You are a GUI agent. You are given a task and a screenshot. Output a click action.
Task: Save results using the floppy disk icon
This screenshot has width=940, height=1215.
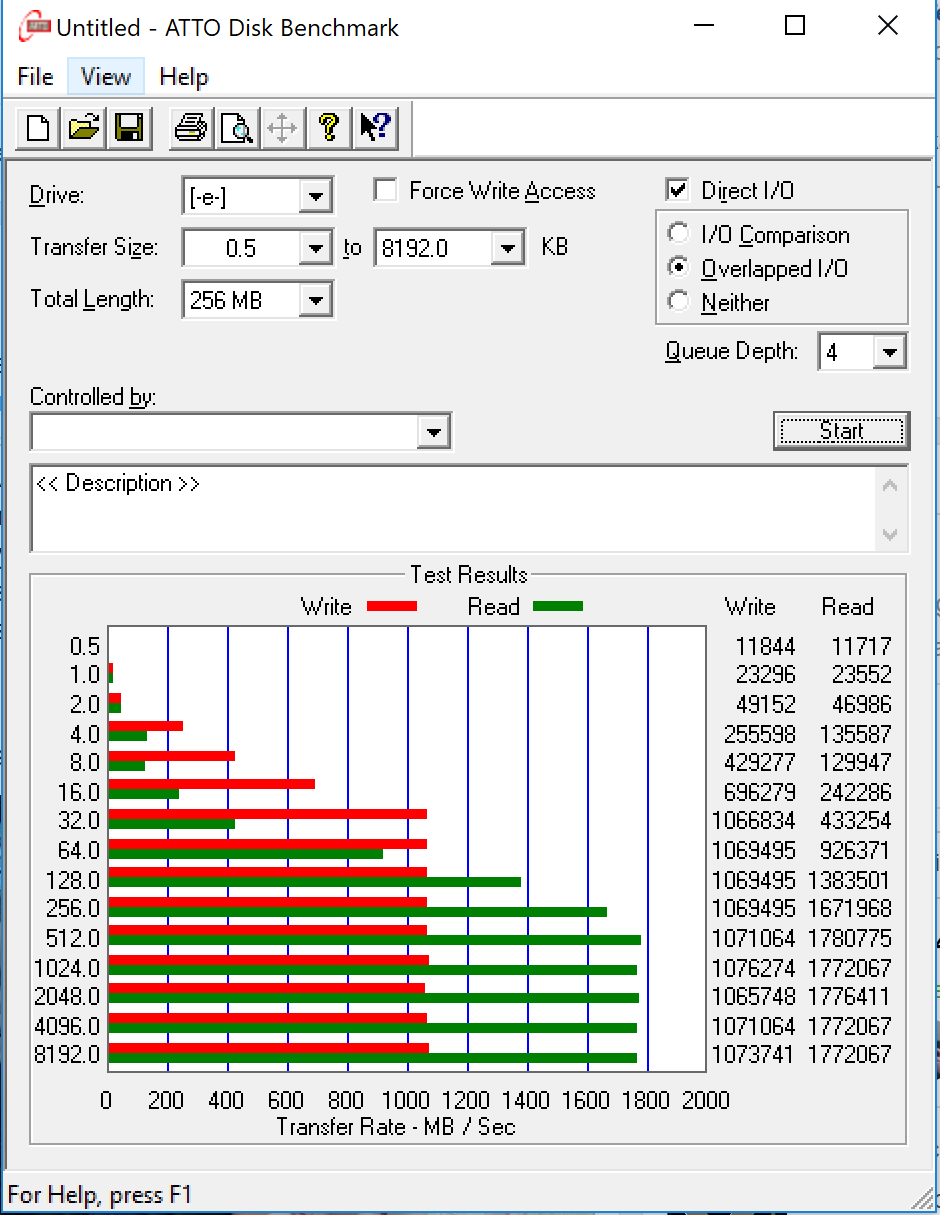(129, 128)
